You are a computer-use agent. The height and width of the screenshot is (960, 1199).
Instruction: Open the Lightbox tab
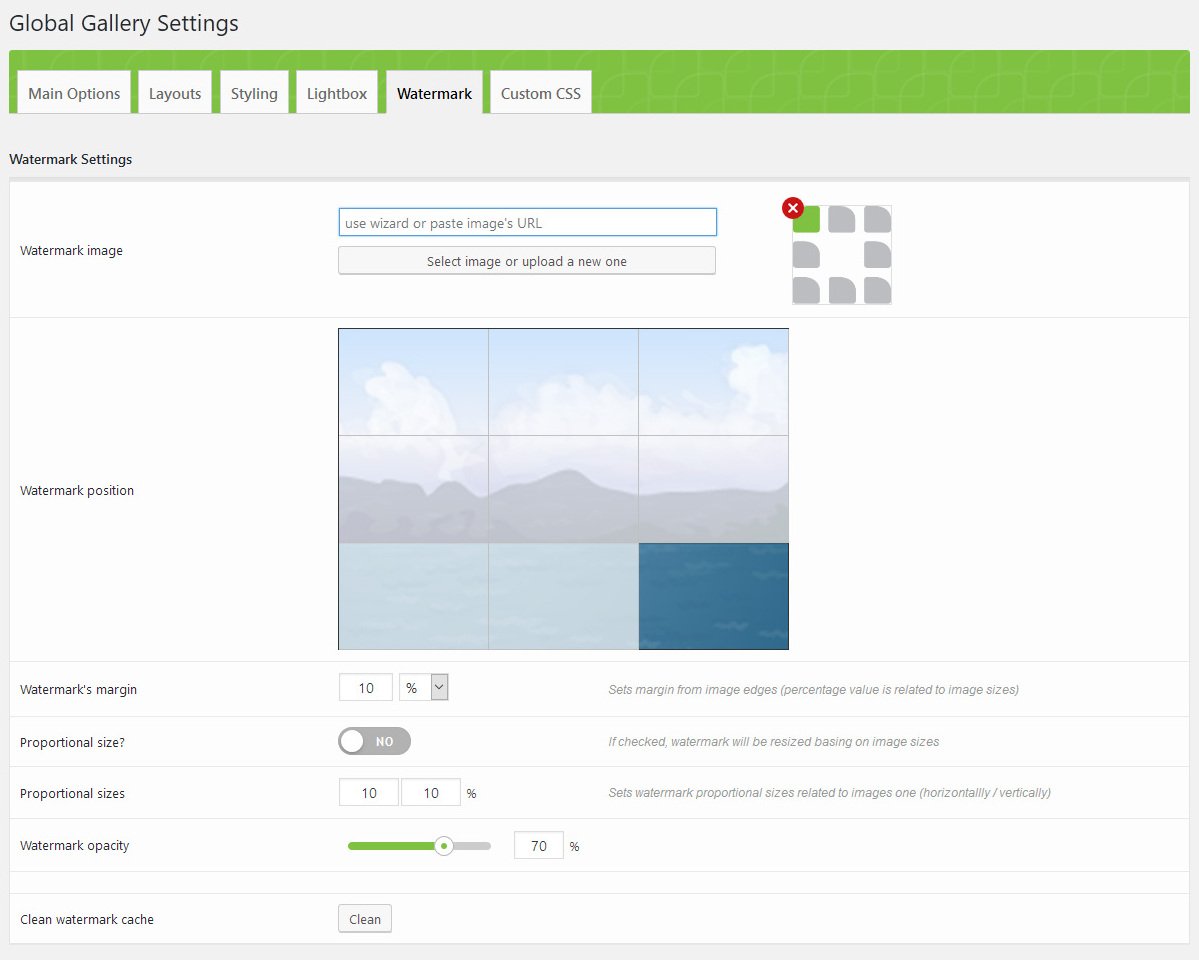point(337,93)
